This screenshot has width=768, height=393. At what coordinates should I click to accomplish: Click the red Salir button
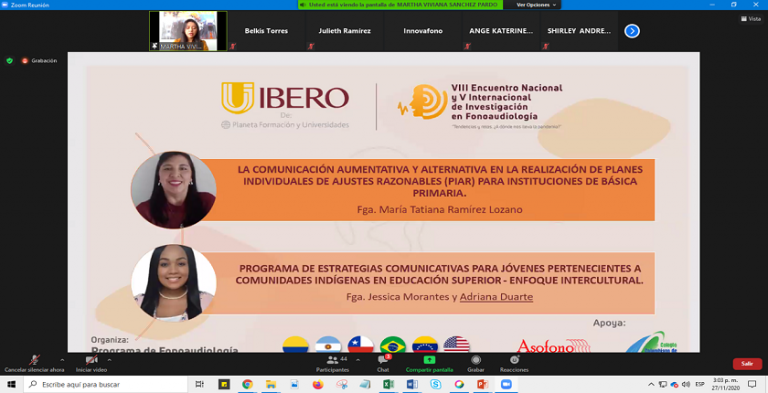747,364
